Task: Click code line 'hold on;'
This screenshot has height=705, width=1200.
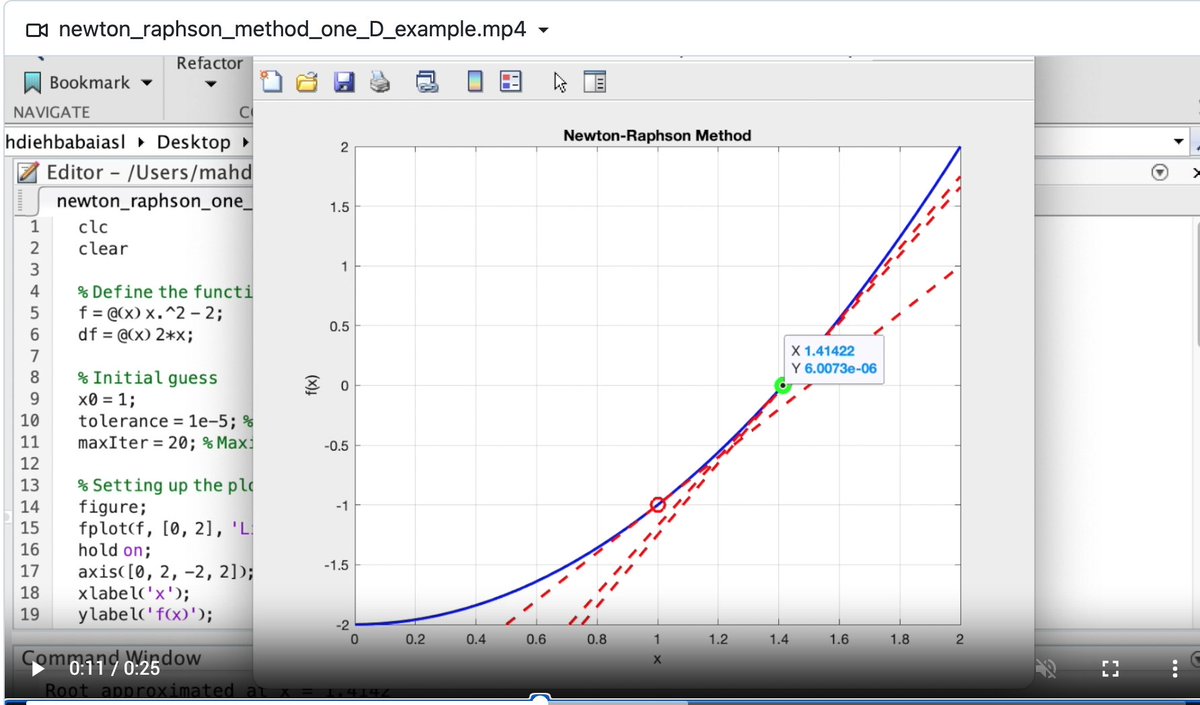Action: click(x=114, y=550)
